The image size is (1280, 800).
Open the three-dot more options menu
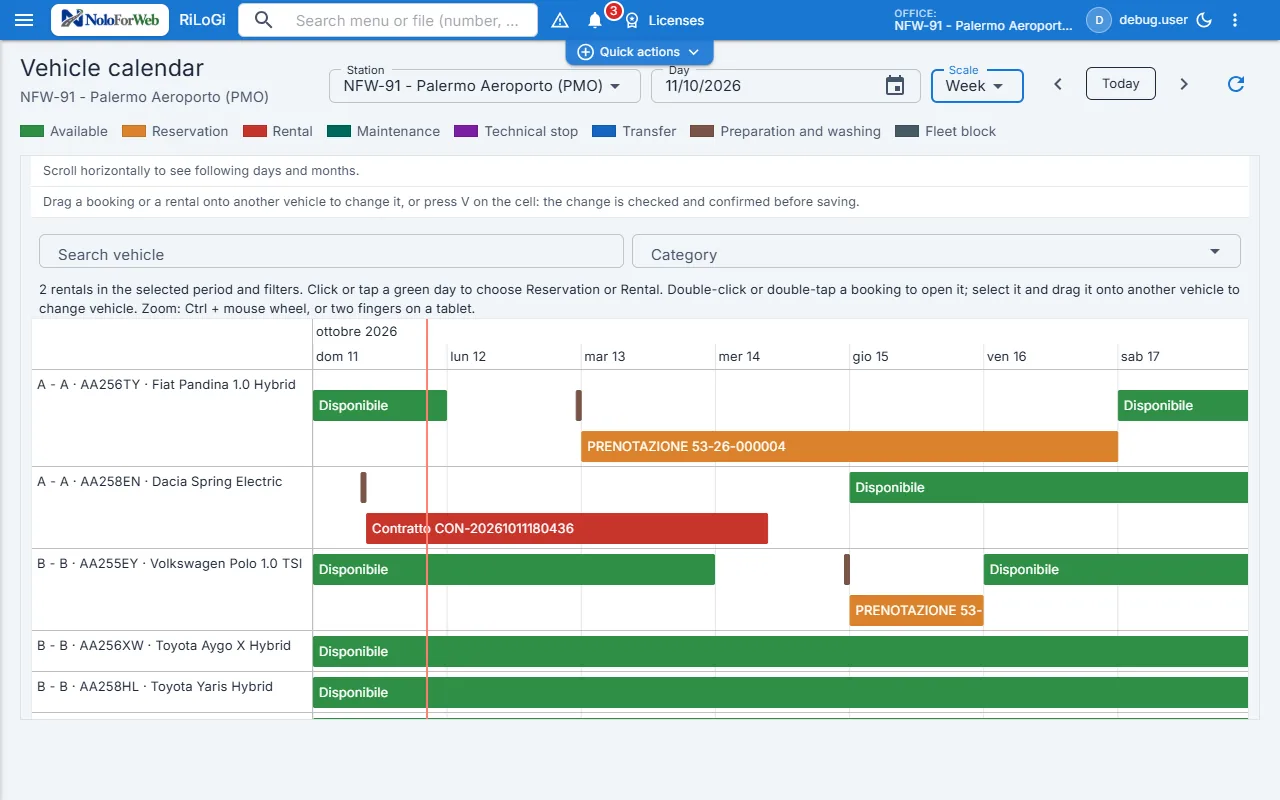(x=1235, y=20)
